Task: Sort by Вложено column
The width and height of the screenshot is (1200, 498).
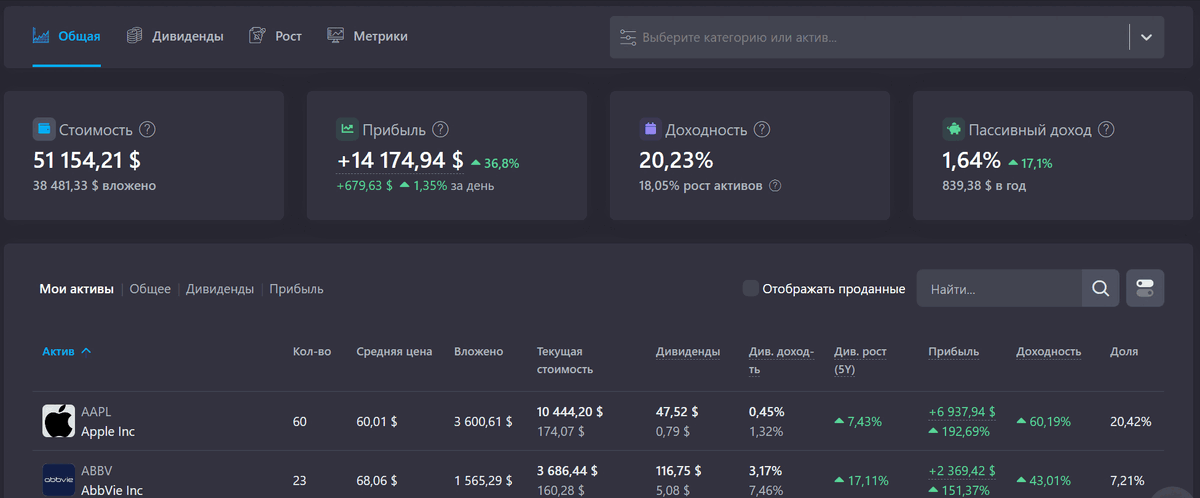Action: (x=478, y=352)
